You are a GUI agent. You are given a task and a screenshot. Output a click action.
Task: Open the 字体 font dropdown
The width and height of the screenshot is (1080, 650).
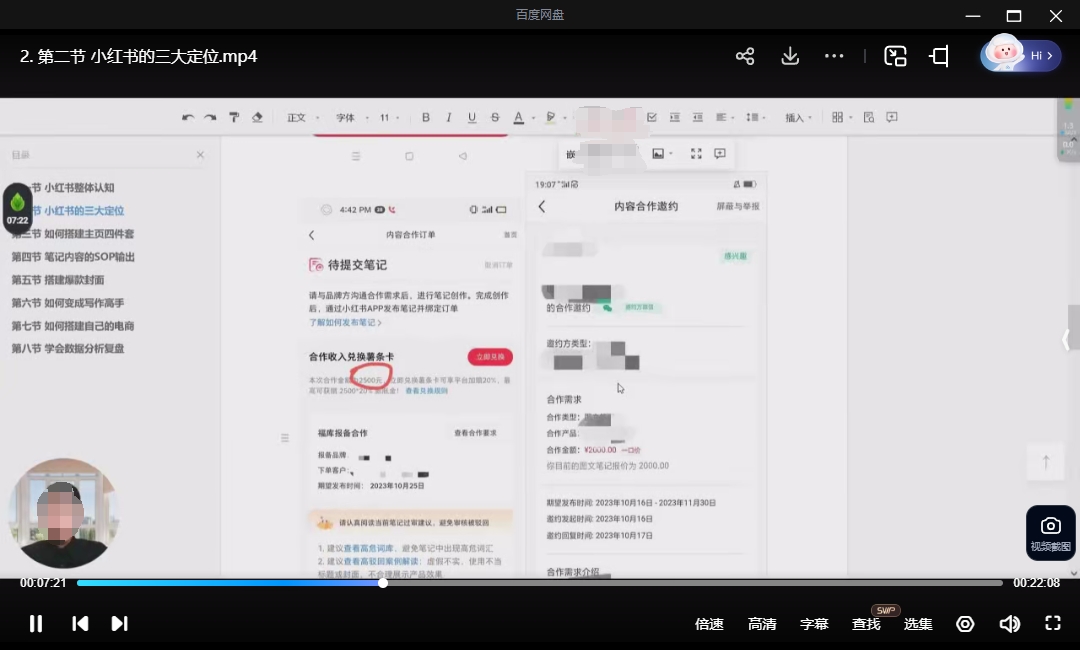352,118
